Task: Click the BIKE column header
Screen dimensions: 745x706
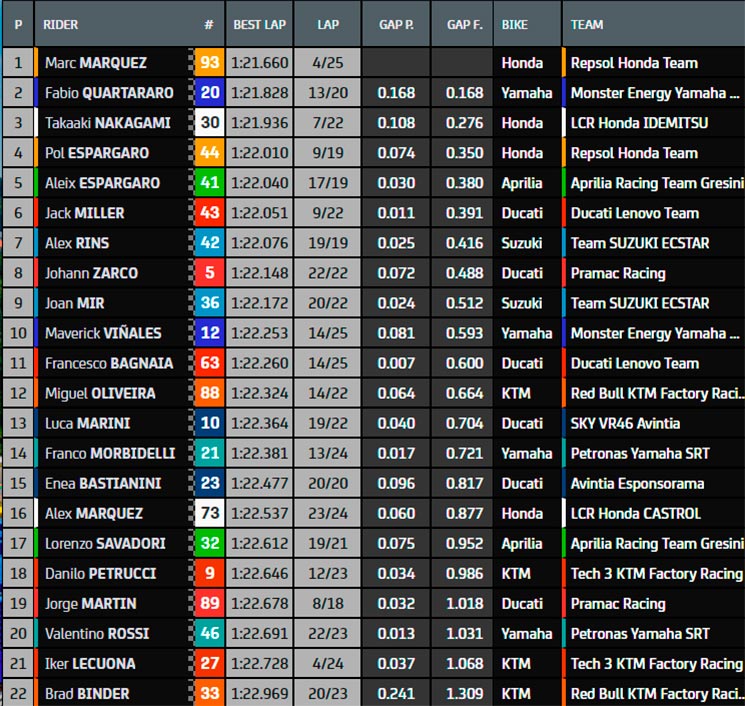Action: pyautogui.click(x=515, y=24)
